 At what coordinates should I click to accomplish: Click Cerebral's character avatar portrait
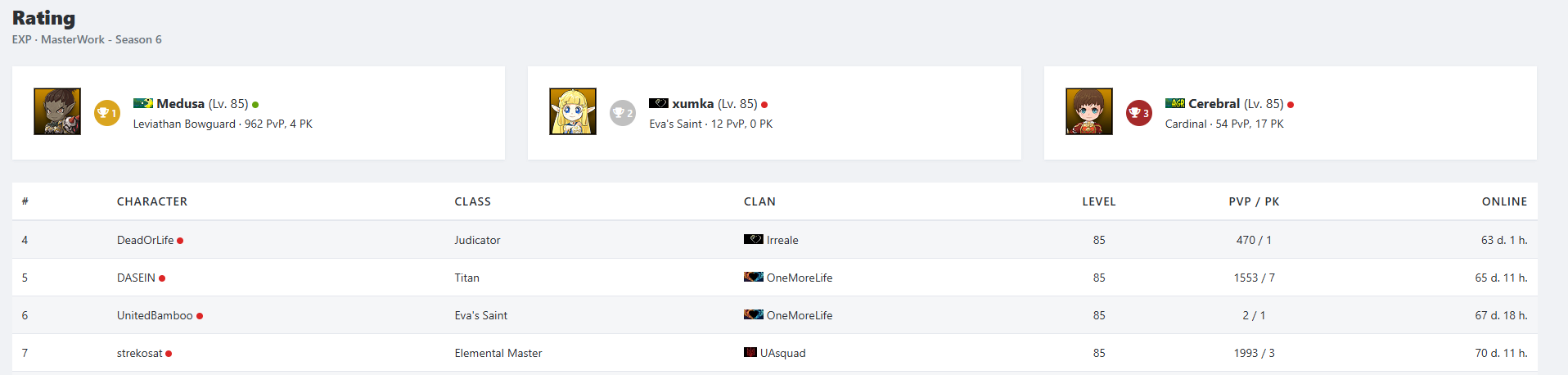tap(1089, 111)
